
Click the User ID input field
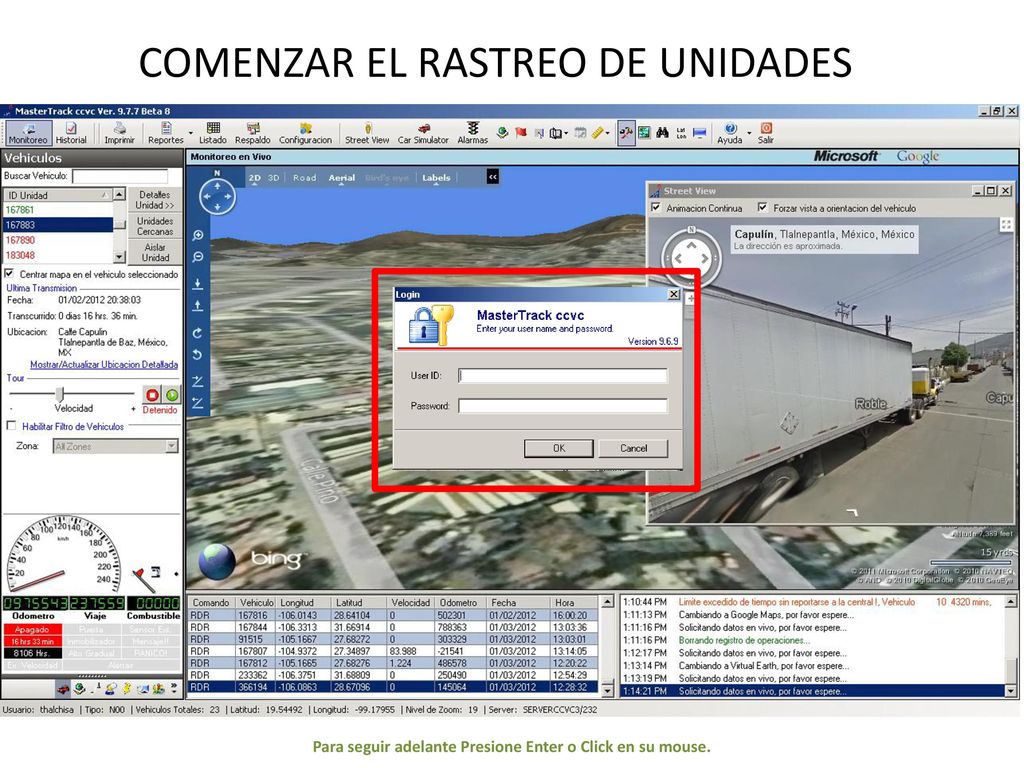(x=563, y=376)
